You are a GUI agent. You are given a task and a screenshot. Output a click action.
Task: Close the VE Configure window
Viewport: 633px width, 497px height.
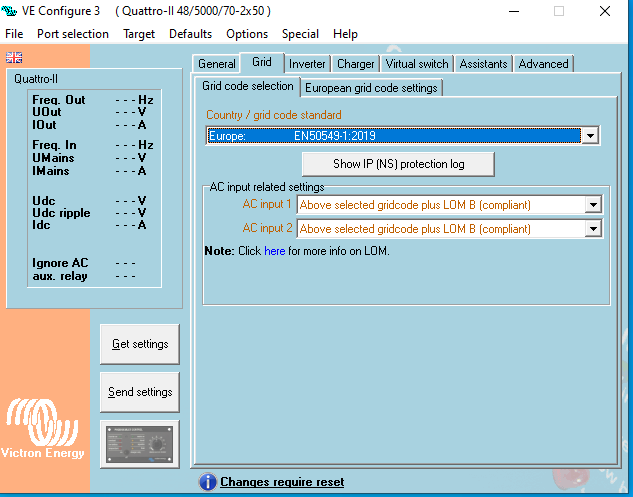(x=605, y=11)
